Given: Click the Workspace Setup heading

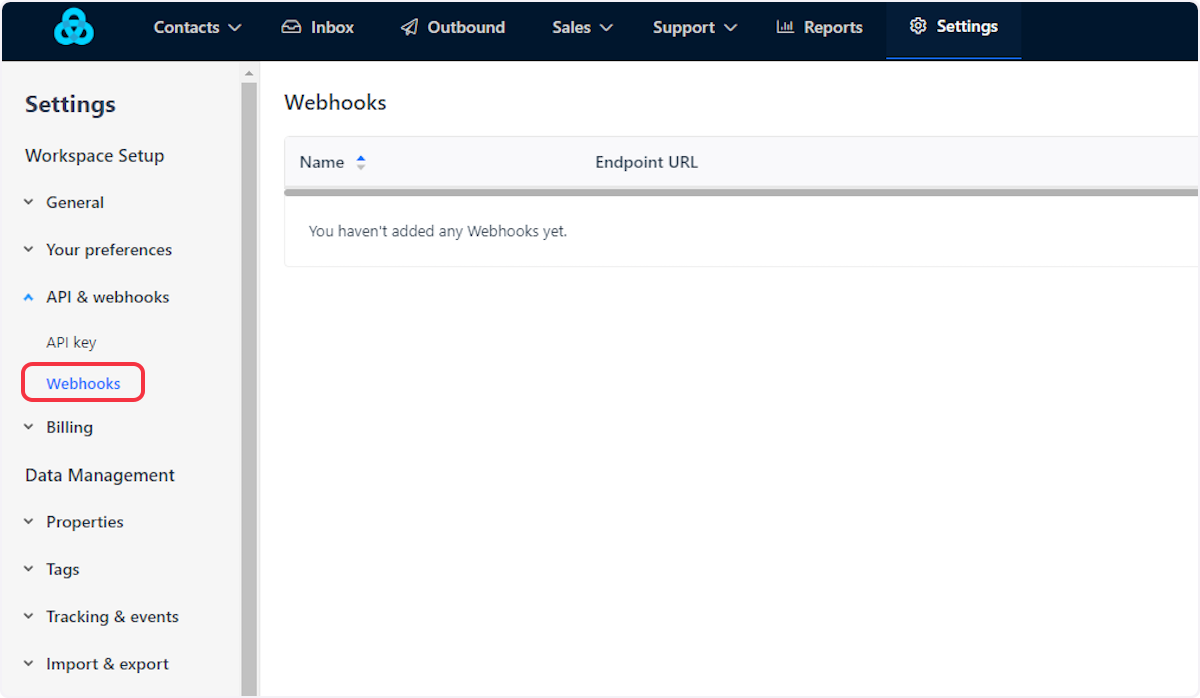Looking at the screenshot, I should 95,155.
